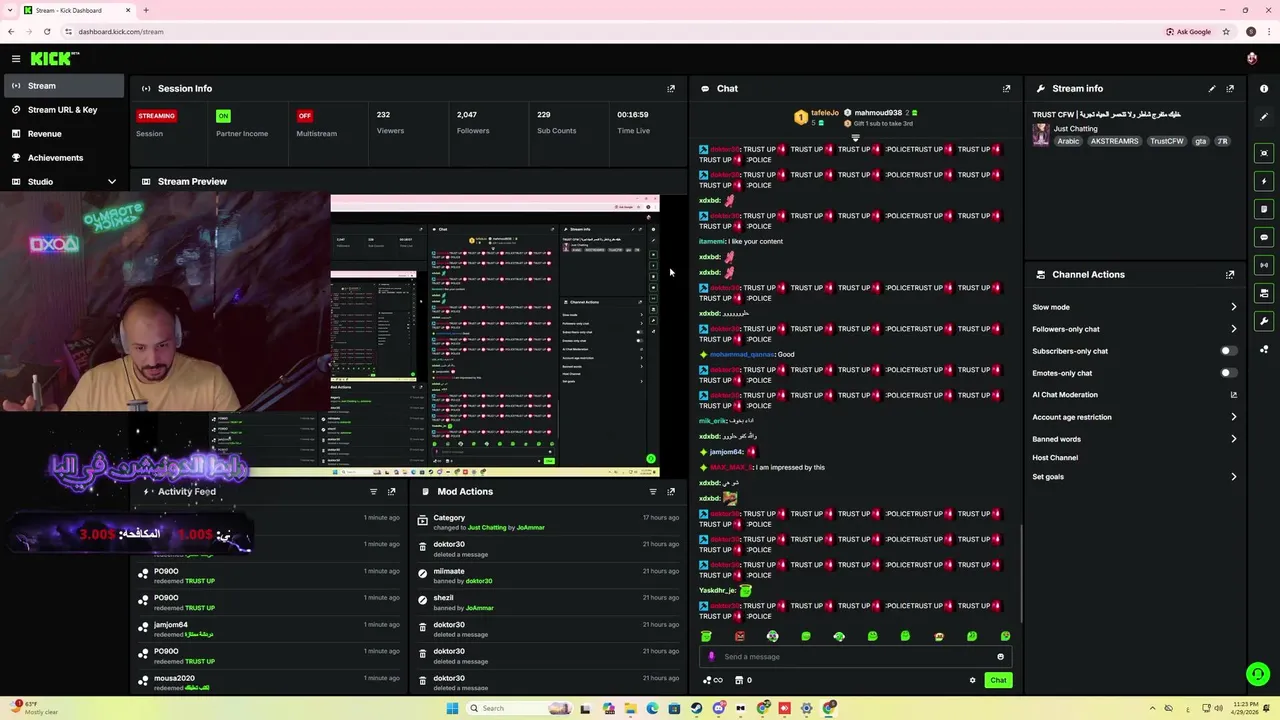The image size is (1280, 720).
Task: Click the Arabic stream tag
Action: (1069, 141)
